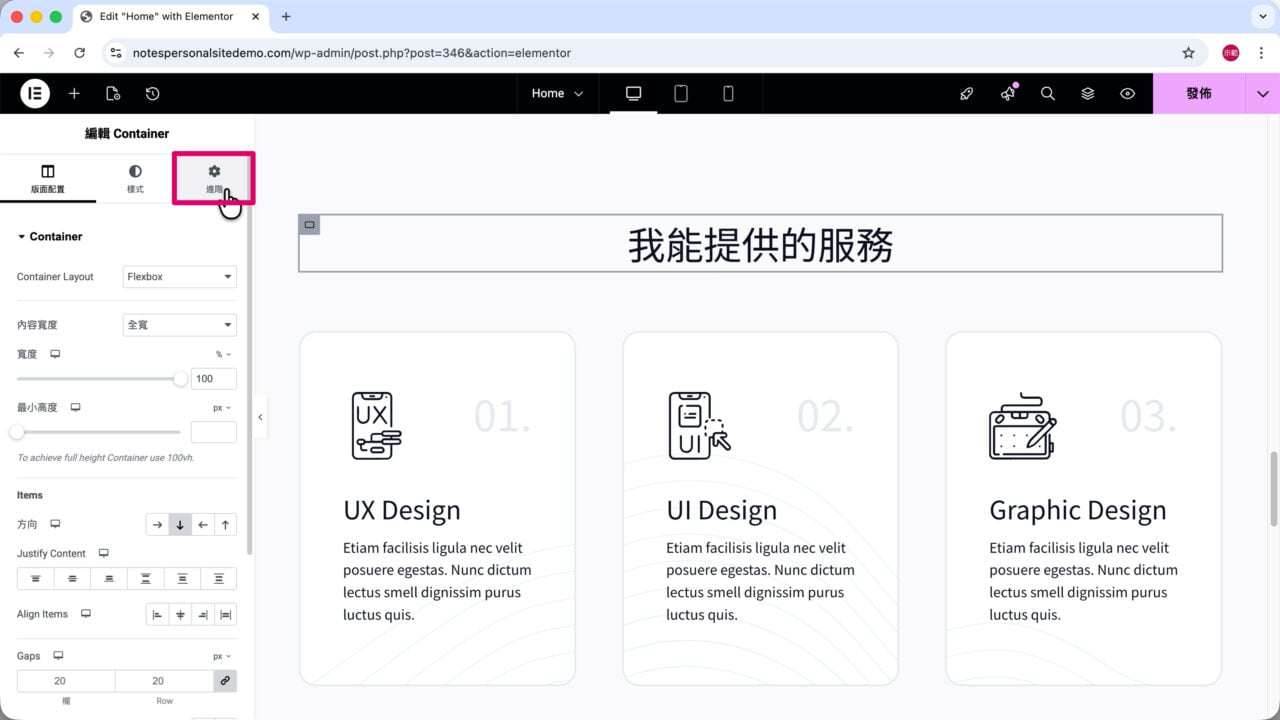Open the 內容寬度 全寬 dropdown
The height and width of the screenshot is (720, 1280).
click(x=180, y=325)
